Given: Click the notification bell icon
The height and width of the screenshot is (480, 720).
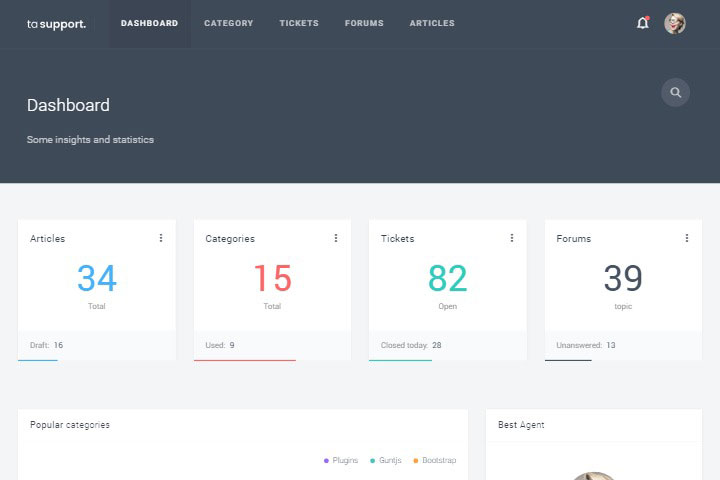Looking at the screenshot, I should coord(643,23).
